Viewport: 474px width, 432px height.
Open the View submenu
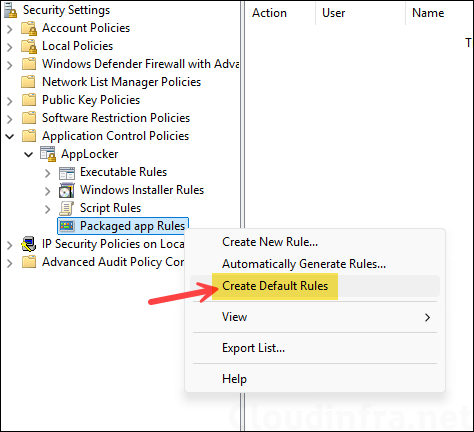(x=315, y=317)
